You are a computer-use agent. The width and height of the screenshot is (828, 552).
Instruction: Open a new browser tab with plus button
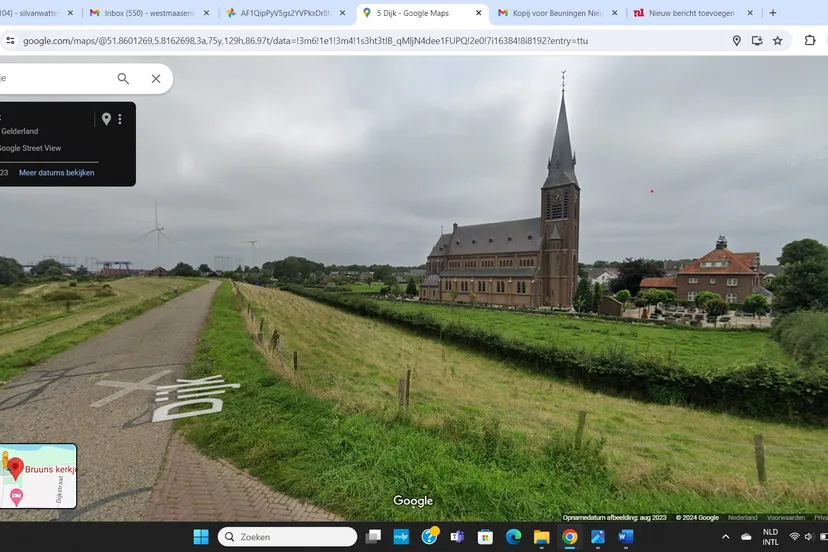click(773, 13)
